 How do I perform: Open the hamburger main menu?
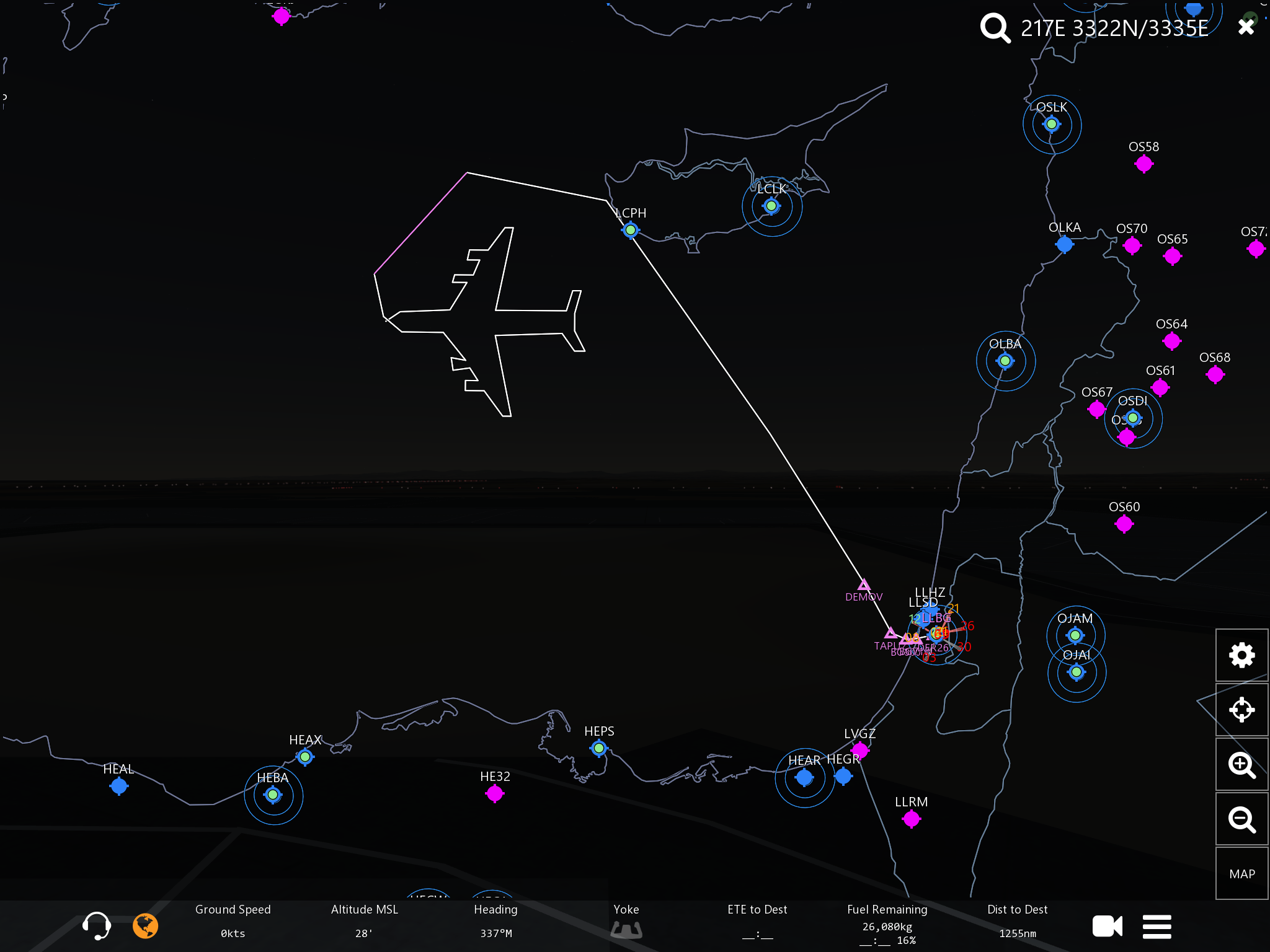click(1157, 927)
